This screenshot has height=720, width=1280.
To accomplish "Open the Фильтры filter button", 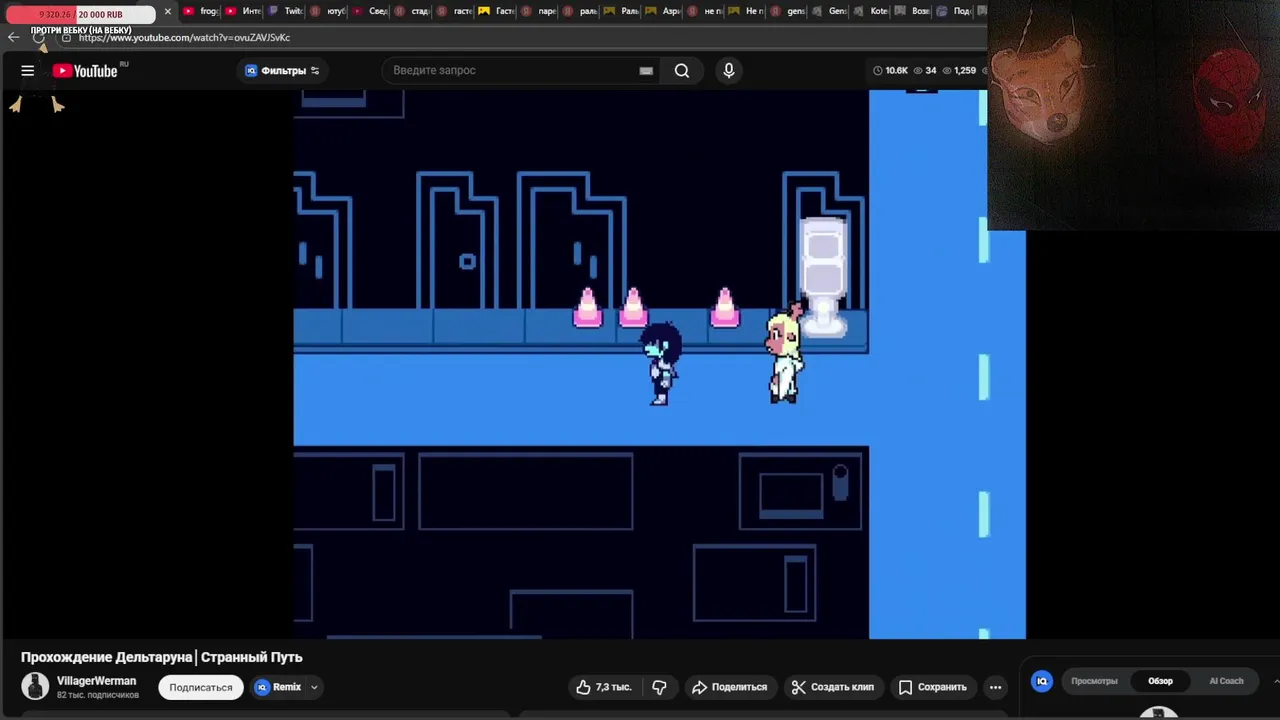I will pos(282,71).
